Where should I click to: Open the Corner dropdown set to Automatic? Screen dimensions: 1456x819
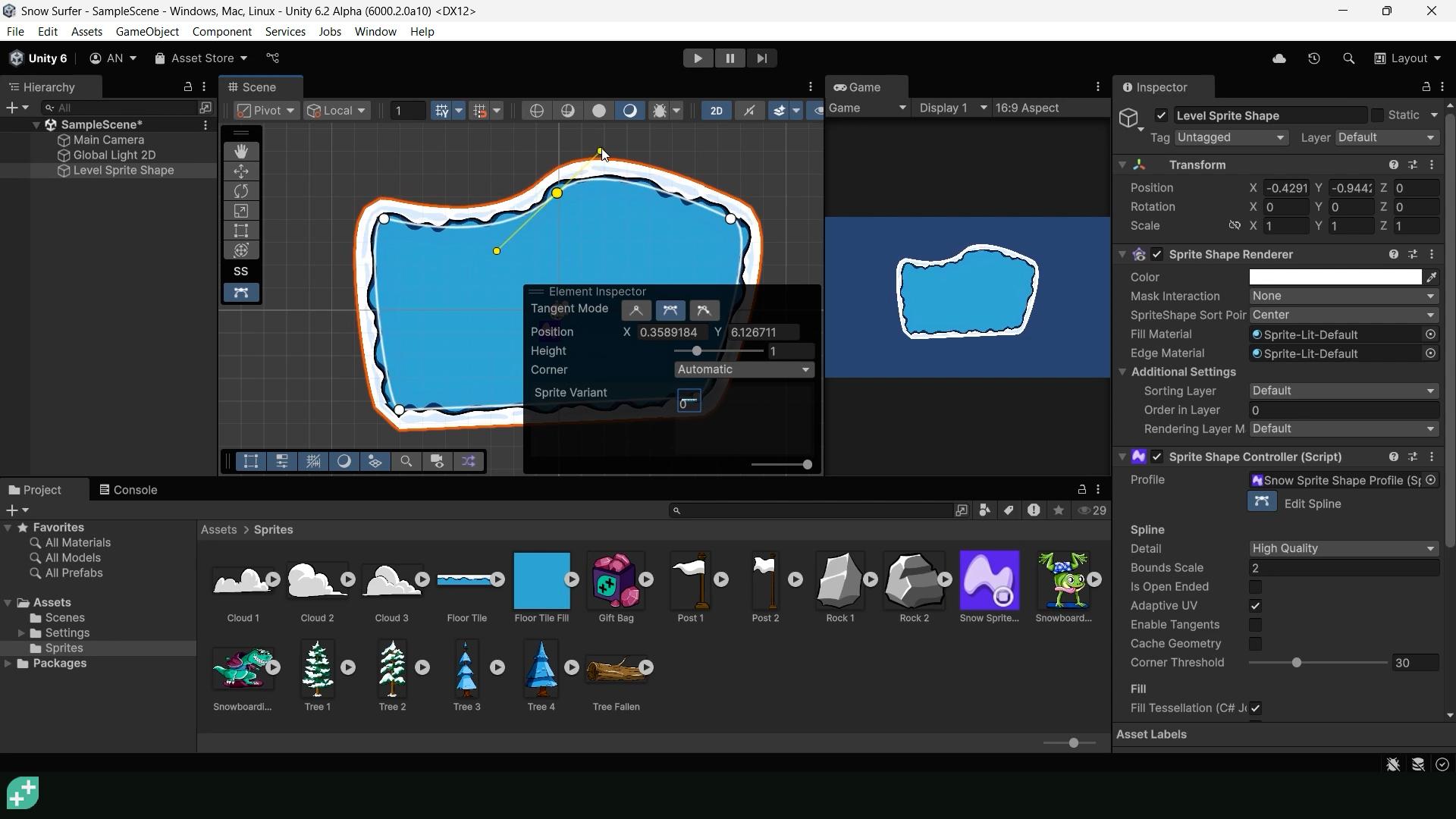tap(744, 370)
